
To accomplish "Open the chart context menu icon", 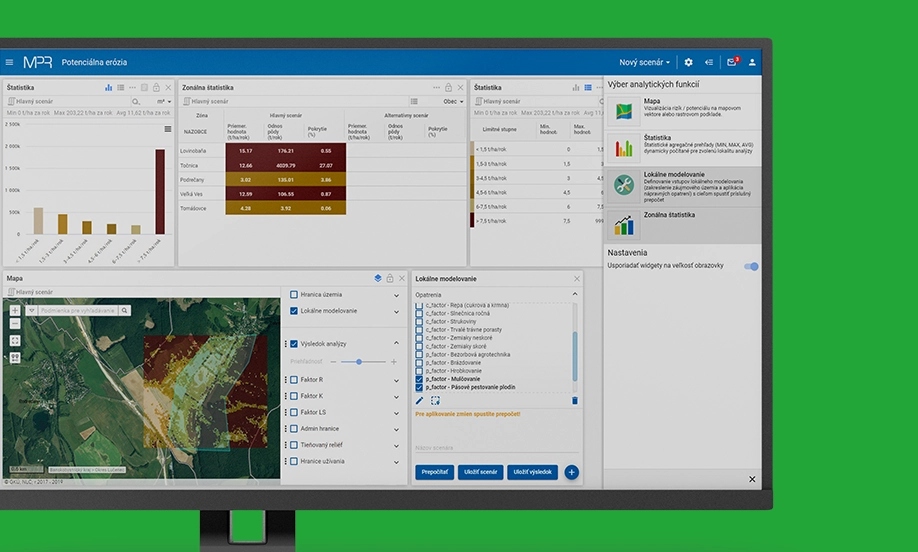I will pos(167,129).
